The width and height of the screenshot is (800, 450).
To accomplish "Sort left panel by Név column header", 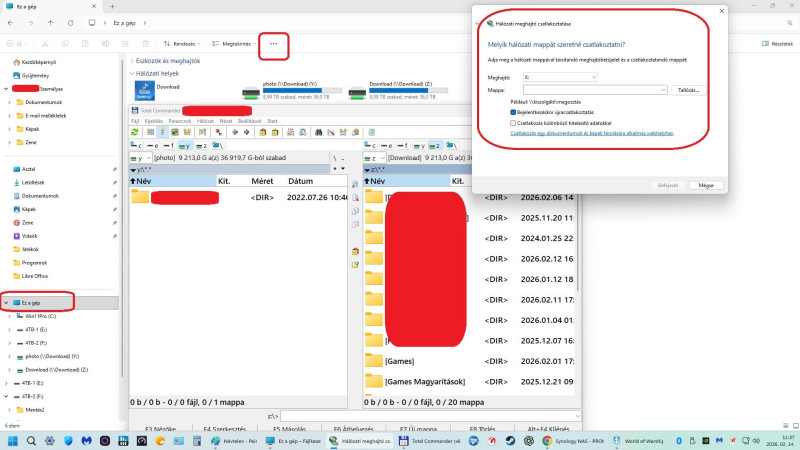I will (x=172, y=181).
